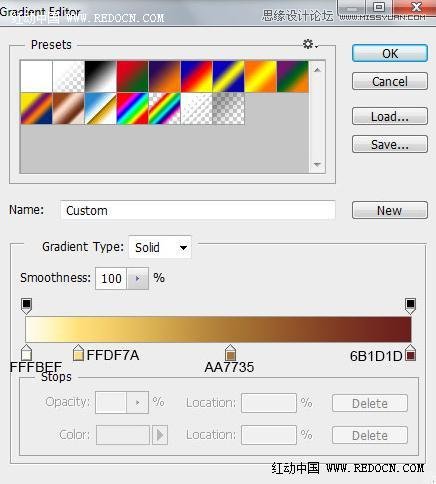Select the right opacity stop above the gradient bar
The width and height of the screenshot is (436, 484).
(410, 306)
